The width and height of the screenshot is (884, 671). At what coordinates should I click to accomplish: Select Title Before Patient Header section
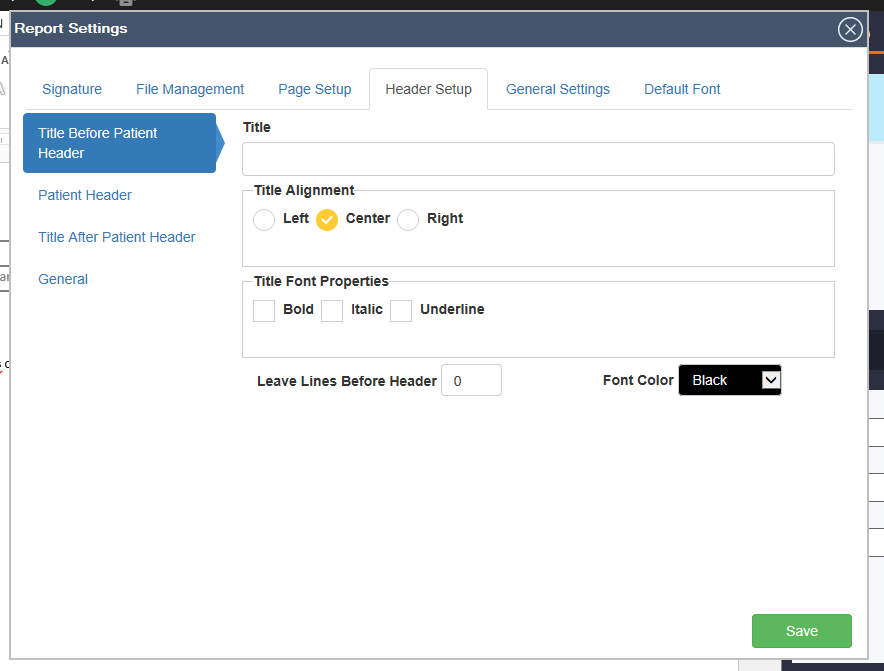click(x=119, y=143)
